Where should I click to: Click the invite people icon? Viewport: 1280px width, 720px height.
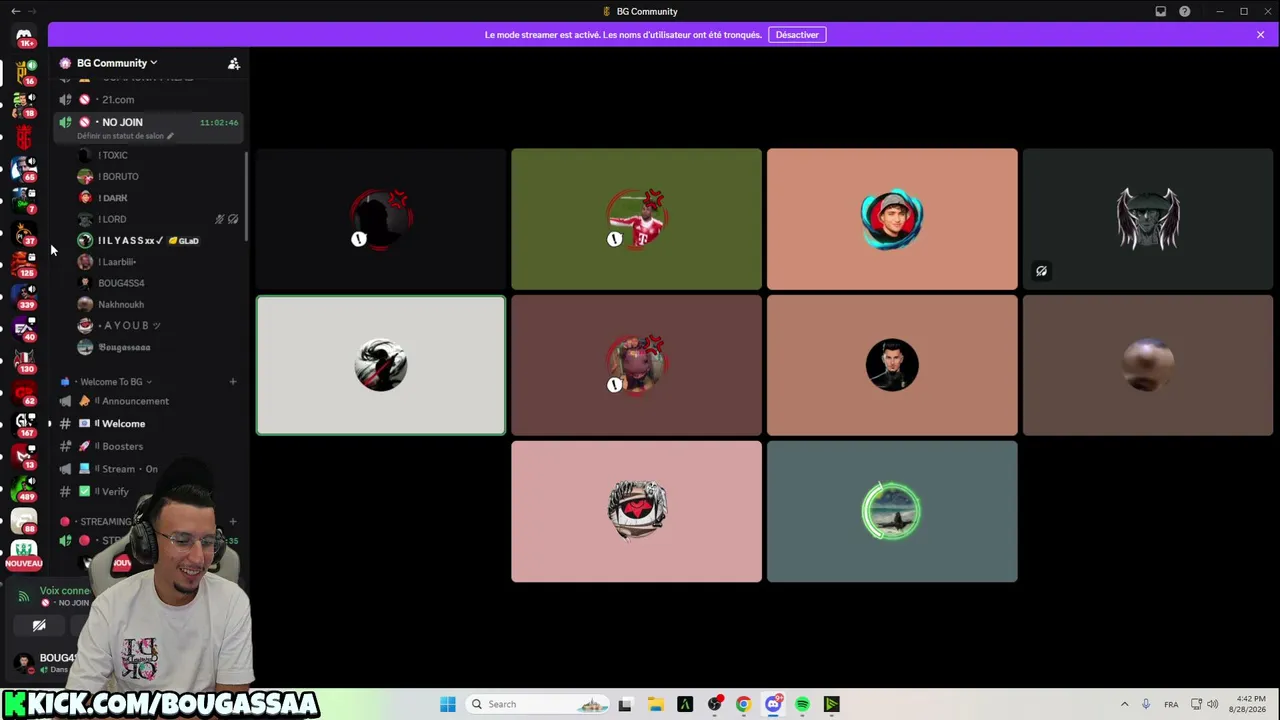(x=234, y=63)
